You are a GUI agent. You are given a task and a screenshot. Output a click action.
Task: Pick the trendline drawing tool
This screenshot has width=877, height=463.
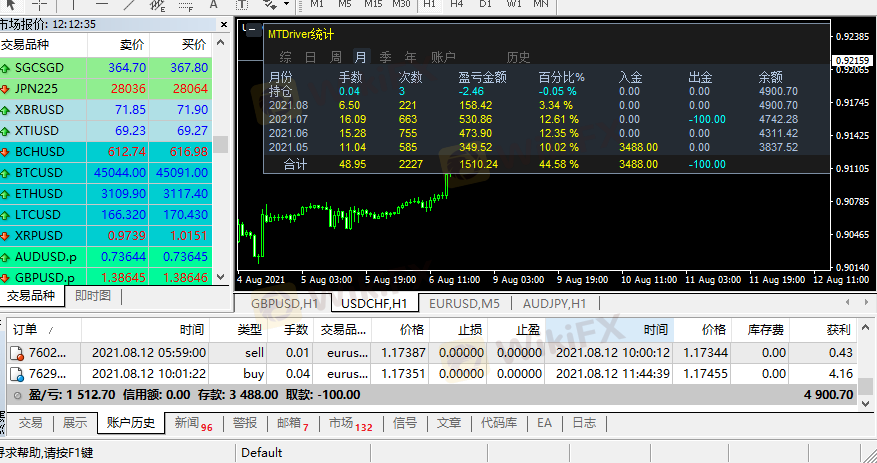coord(130,4)
